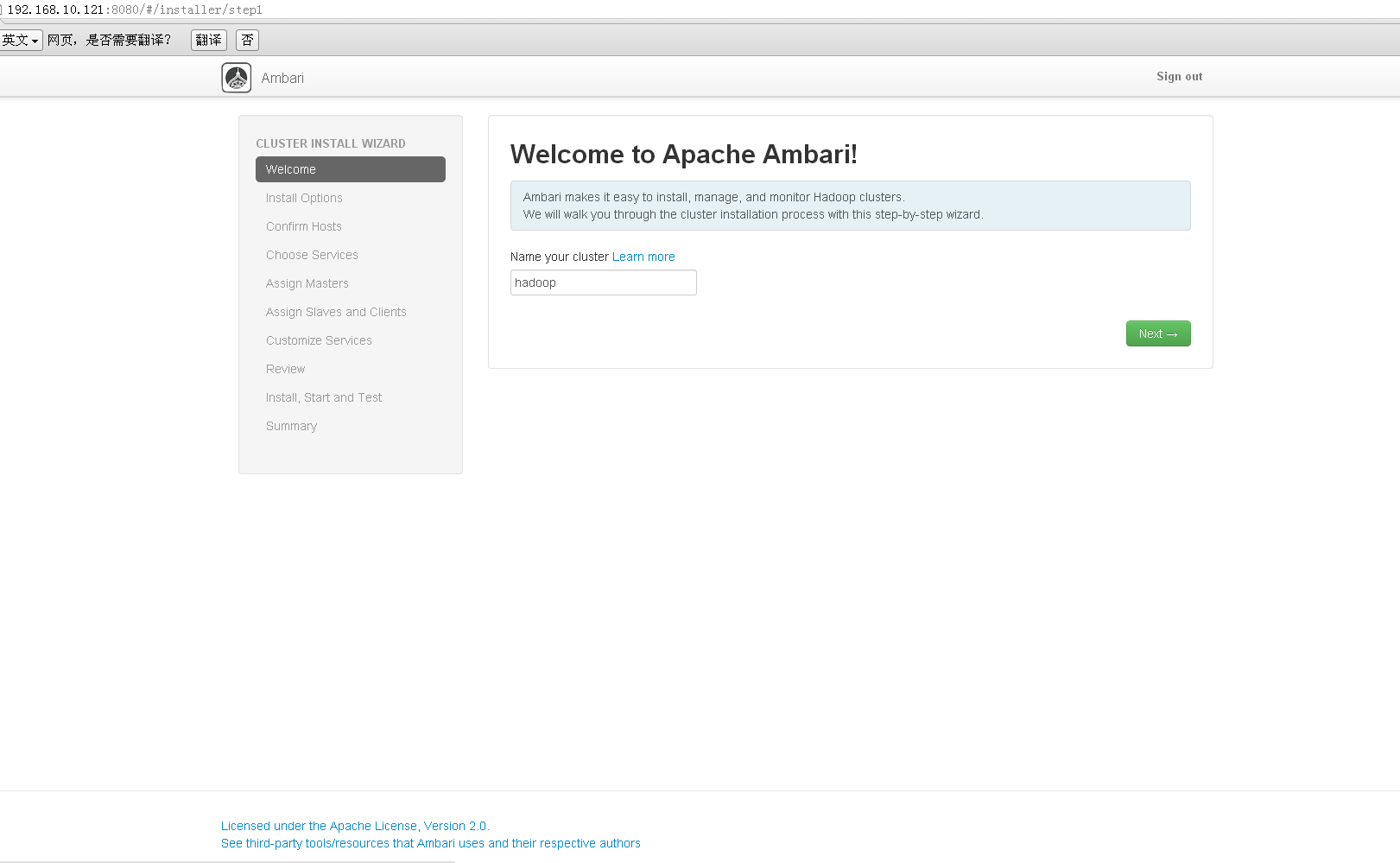The height and width of the screenshot is (863, 1400).
Task: Open the third-party tools/resources link
Action: tap(430, 843)
